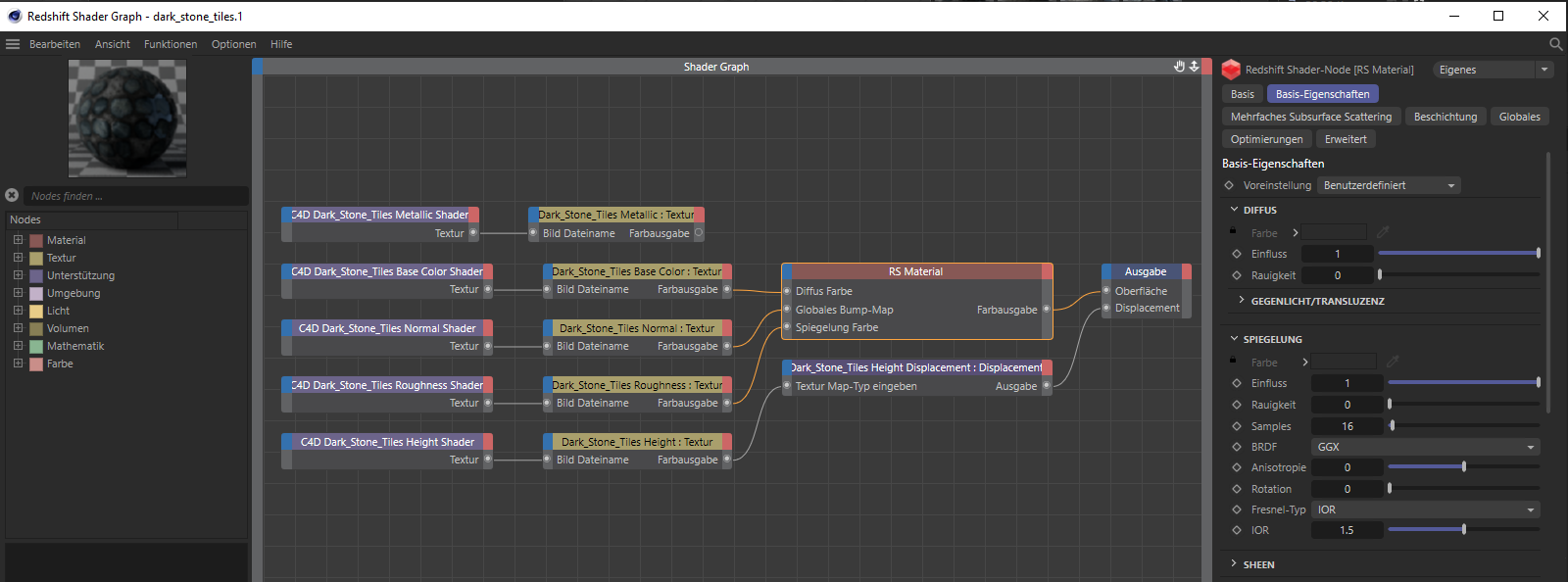Open the Bearbeiten menu
This screenshot has width=1568, height=582.
(x=55, y=44)
